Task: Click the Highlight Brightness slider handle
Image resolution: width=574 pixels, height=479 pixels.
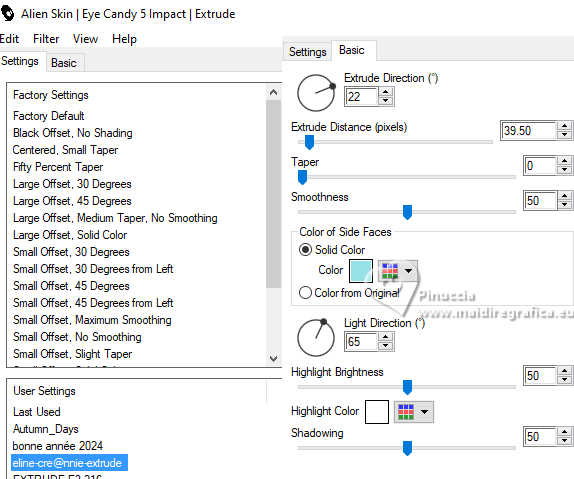Action: [x=407, y=387]
